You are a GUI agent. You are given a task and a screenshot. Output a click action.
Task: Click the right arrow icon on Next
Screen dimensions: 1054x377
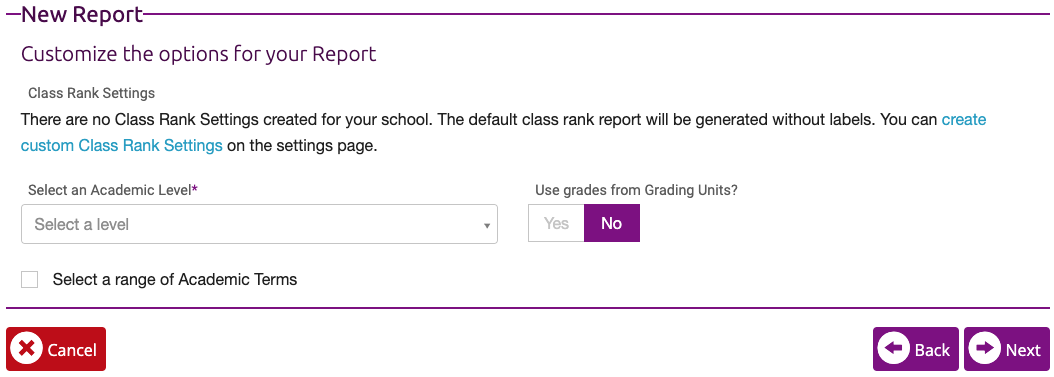point(984,348)
